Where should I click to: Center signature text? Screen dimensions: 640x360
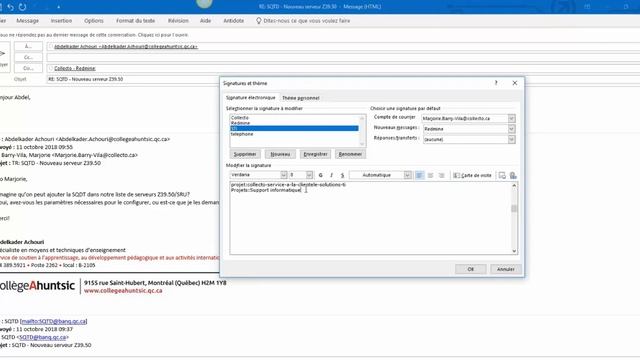pyautogui.click(x=430, y=175)
